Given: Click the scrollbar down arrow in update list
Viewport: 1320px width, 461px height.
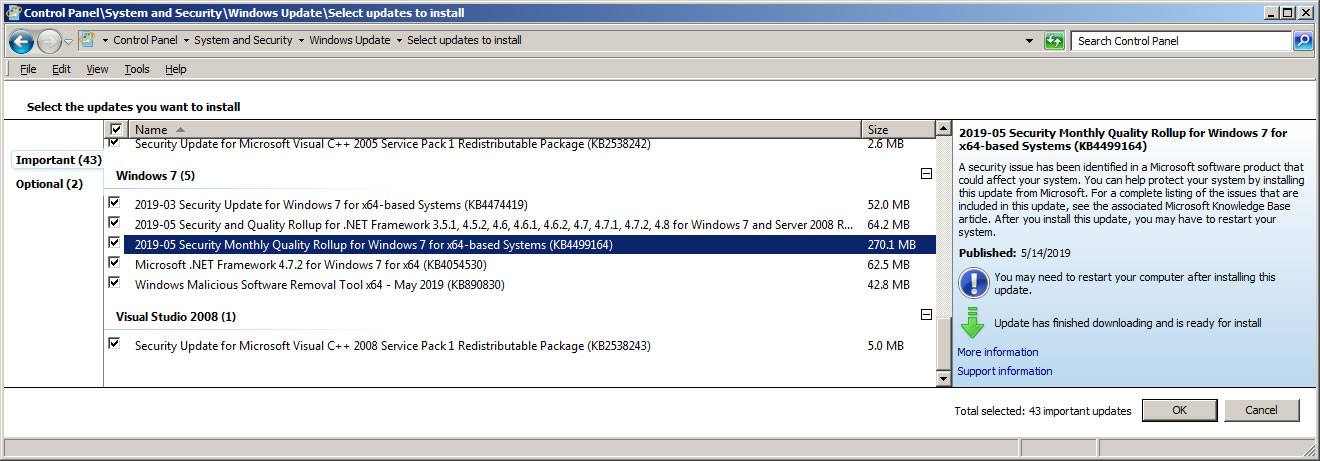Looking at the screenshot, I should coord(943,379).
